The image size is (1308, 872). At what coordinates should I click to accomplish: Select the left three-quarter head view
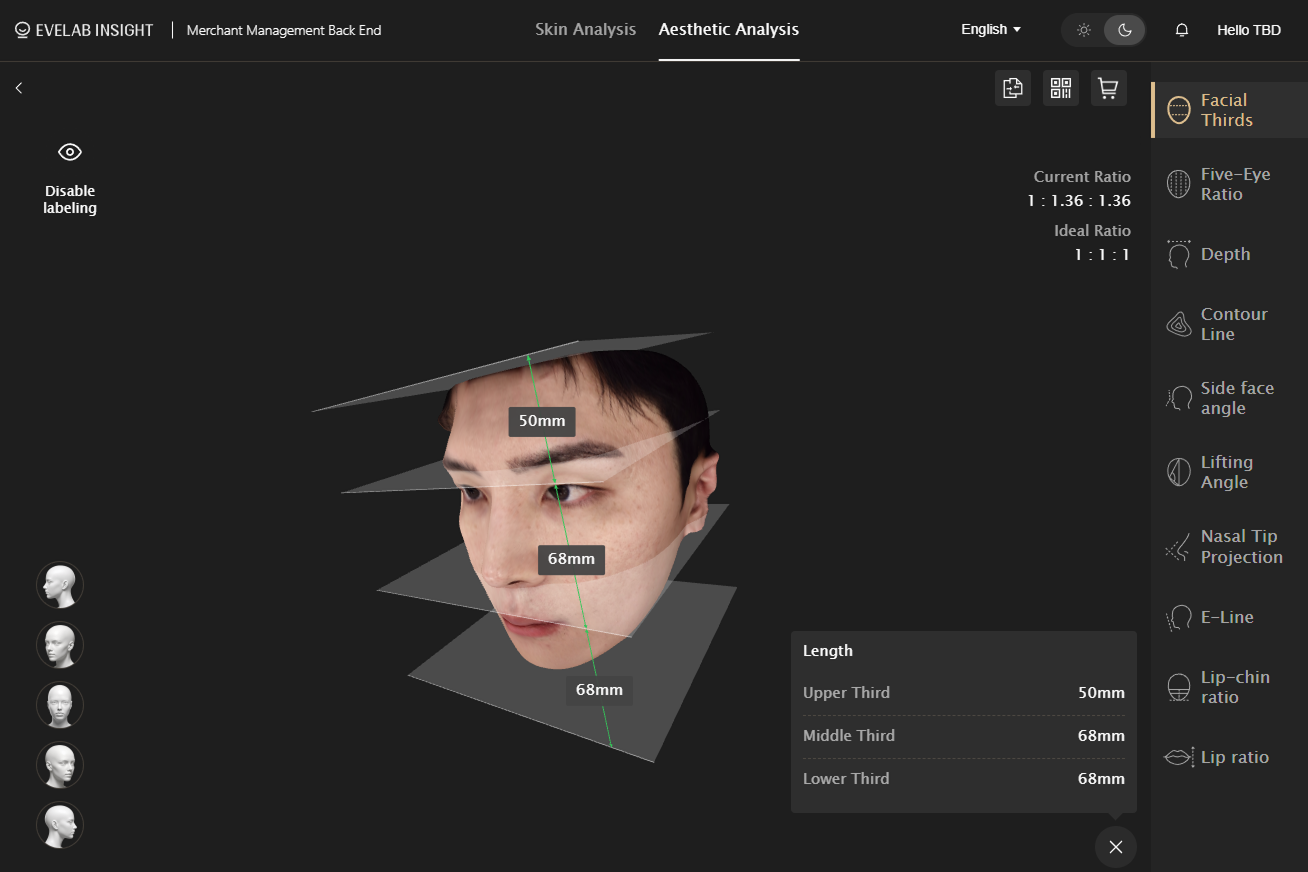click(x=60, y=645)
